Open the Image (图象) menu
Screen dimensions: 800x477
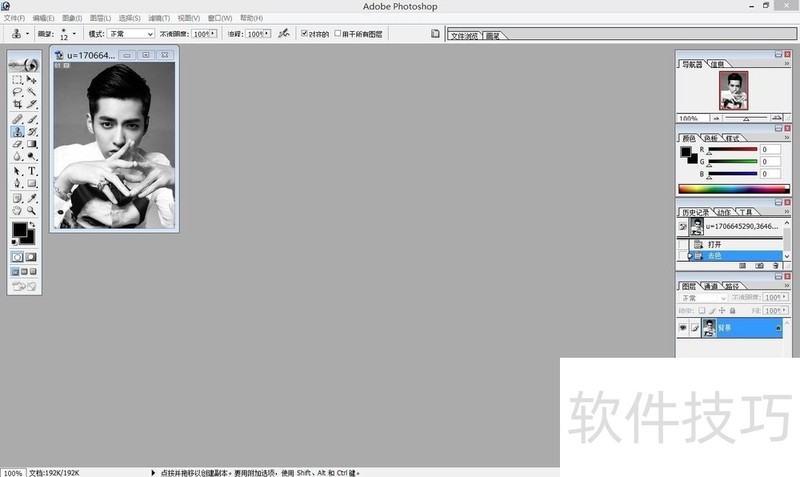(72, 18)
